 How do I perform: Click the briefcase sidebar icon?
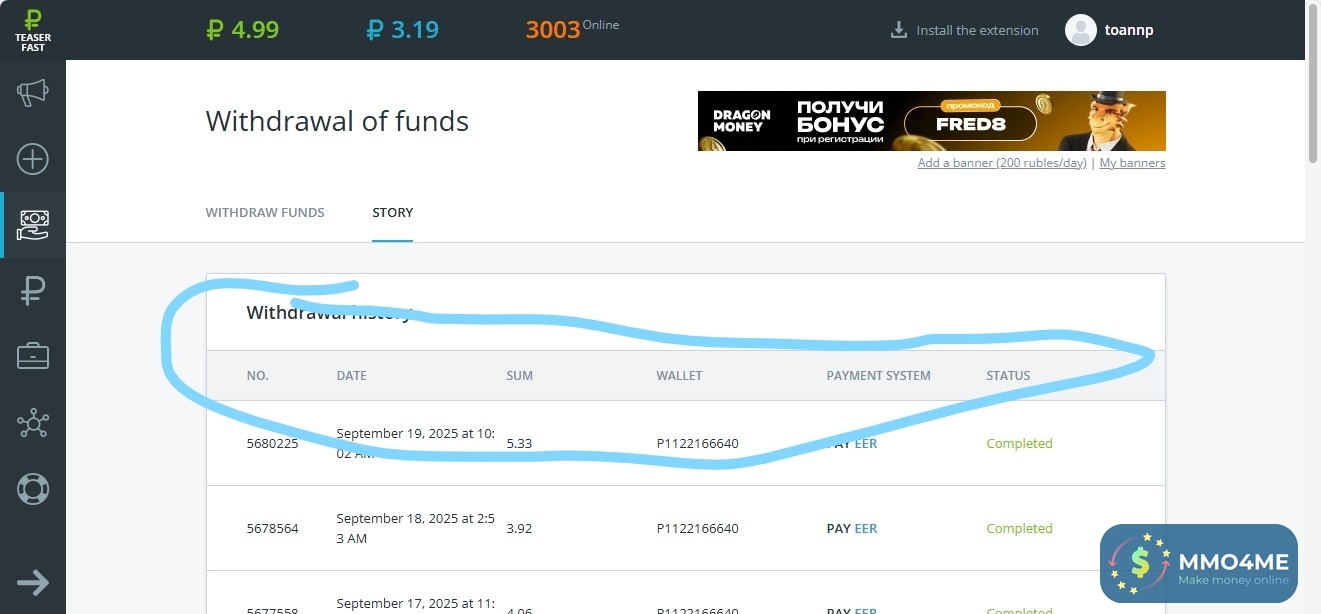(x=33, y=356)
